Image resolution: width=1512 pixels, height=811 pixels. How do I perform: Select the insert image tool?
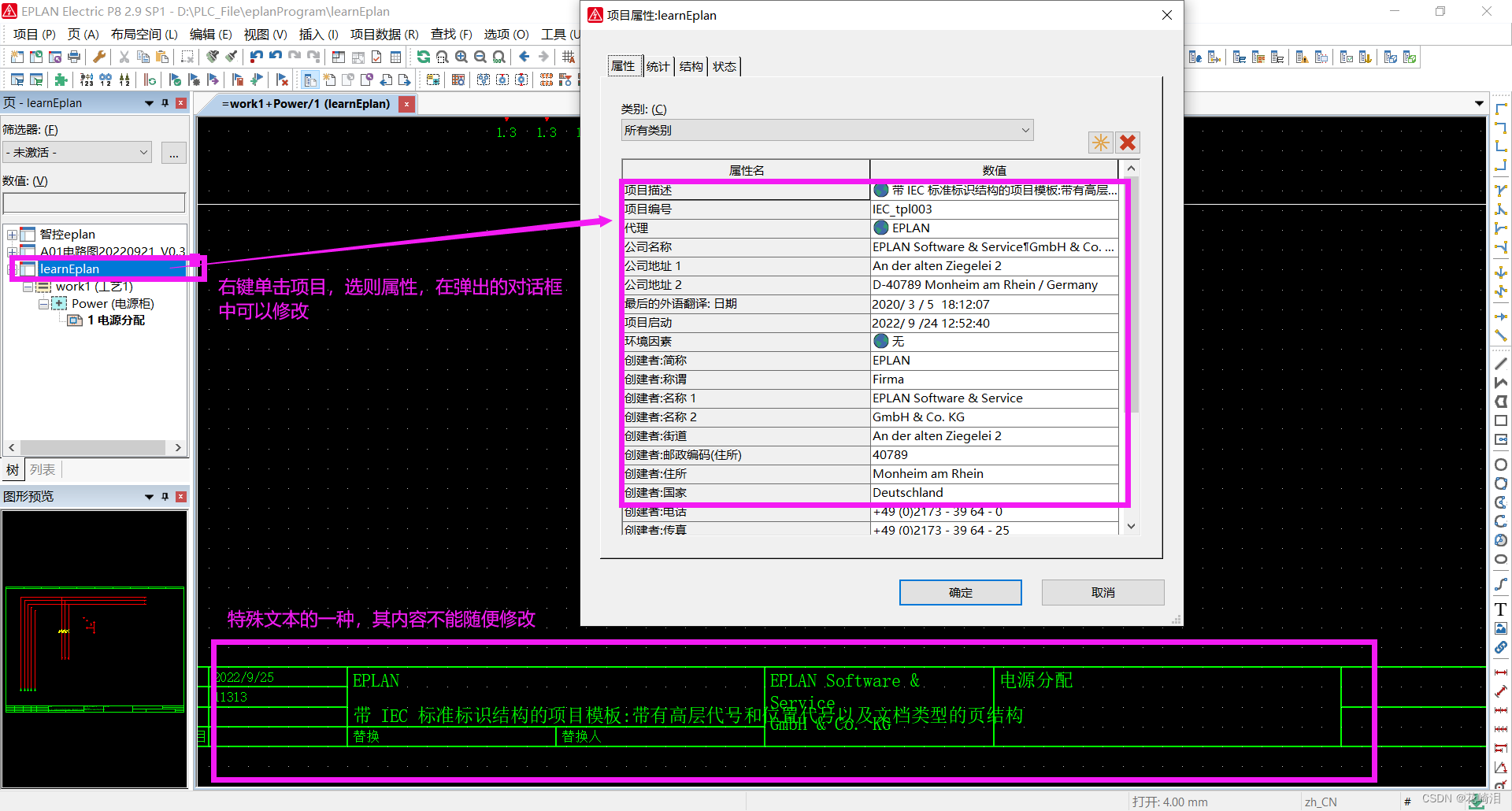pyautogui.click(x=1501, y=628)
